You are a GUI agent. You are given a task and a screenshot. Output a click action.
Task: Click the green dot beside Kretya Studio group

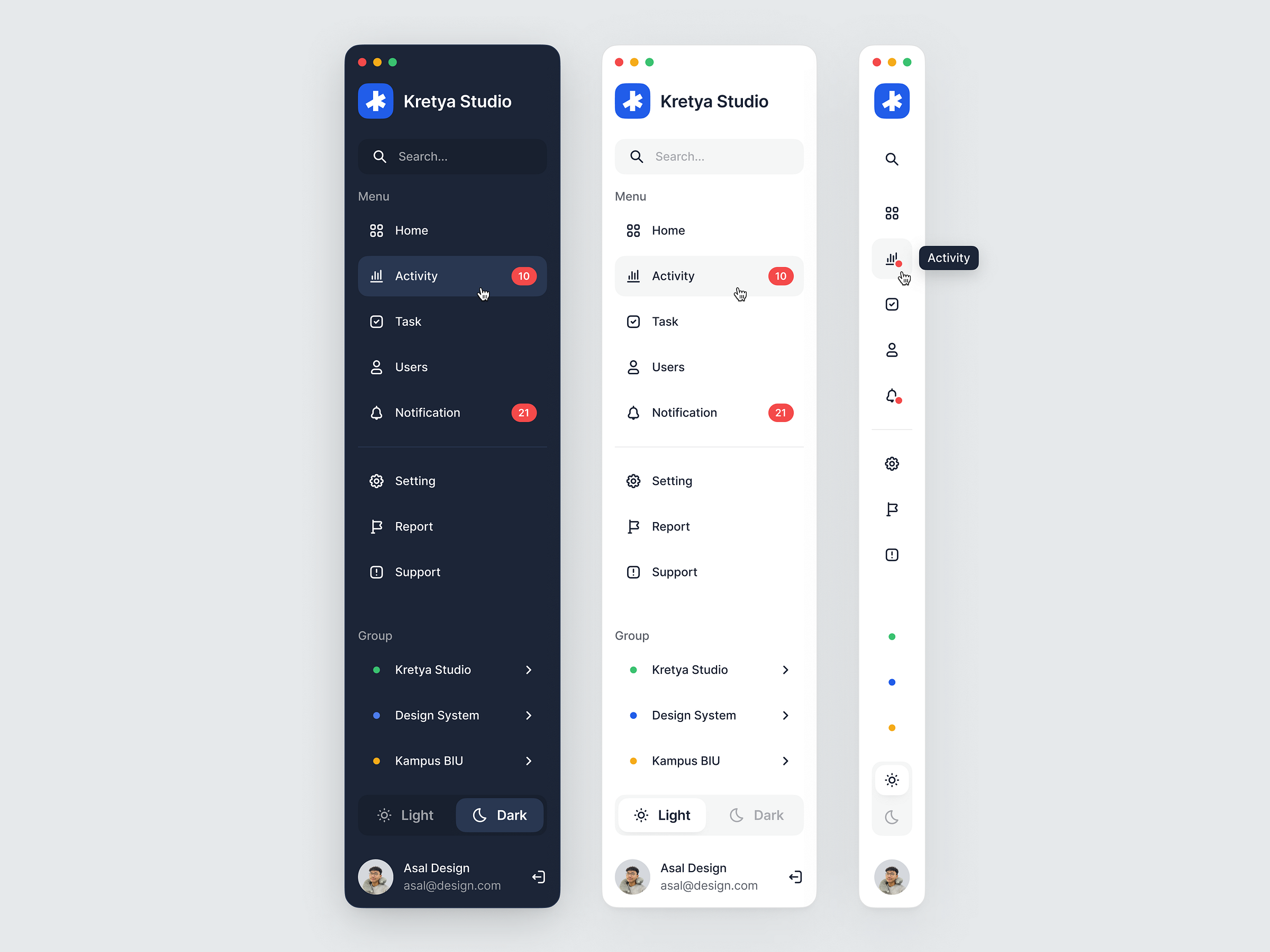(378, 669)
